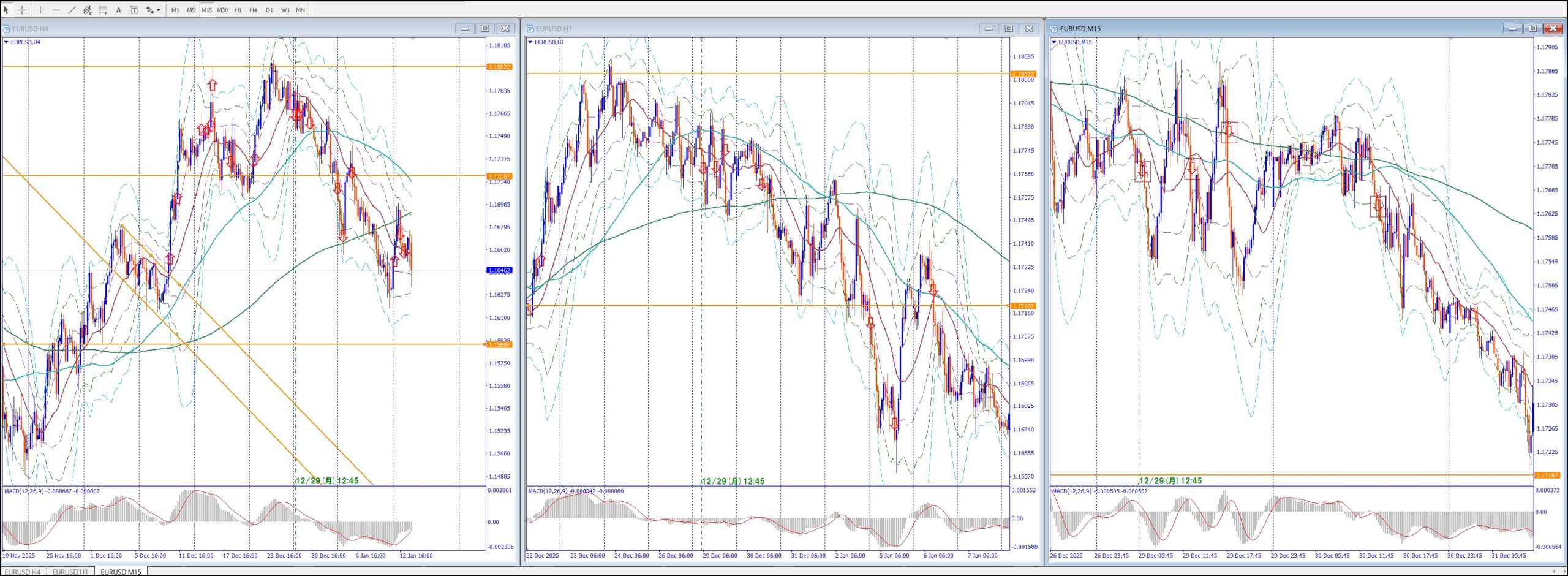Image resolution: width=1568 pixels, height=576 pixels.
Task: Click the 1.18022 orange price label in H4 chart
Action: [499, 67]
